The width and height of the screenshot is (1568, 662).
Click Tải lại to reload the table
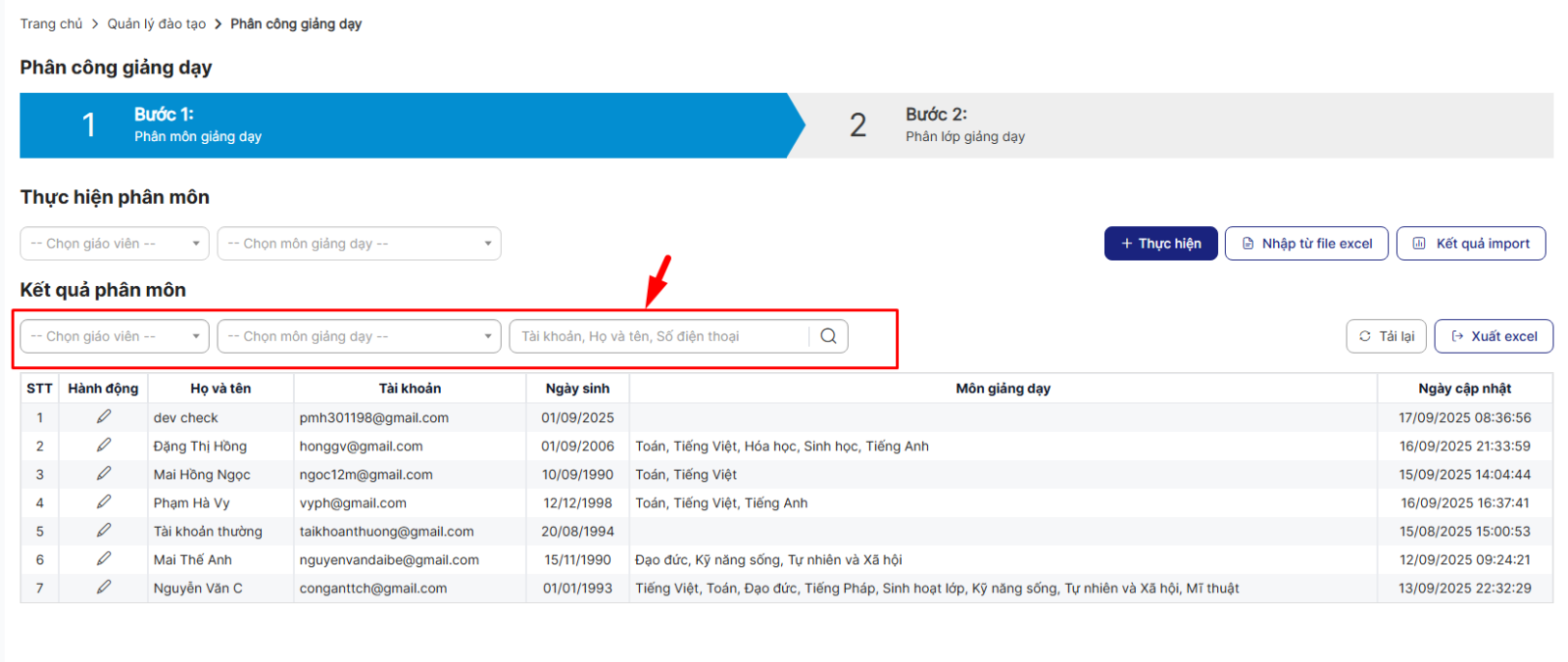(1386, 336)
